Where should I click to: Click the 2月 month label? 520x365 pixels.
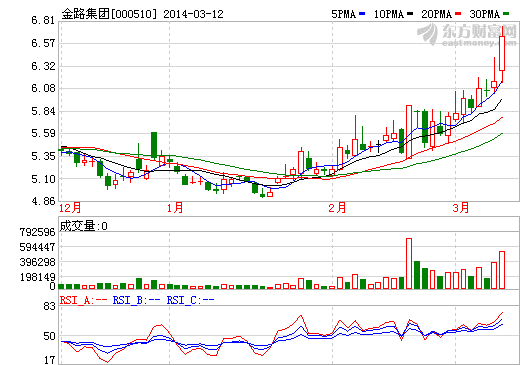pos(337,208)
